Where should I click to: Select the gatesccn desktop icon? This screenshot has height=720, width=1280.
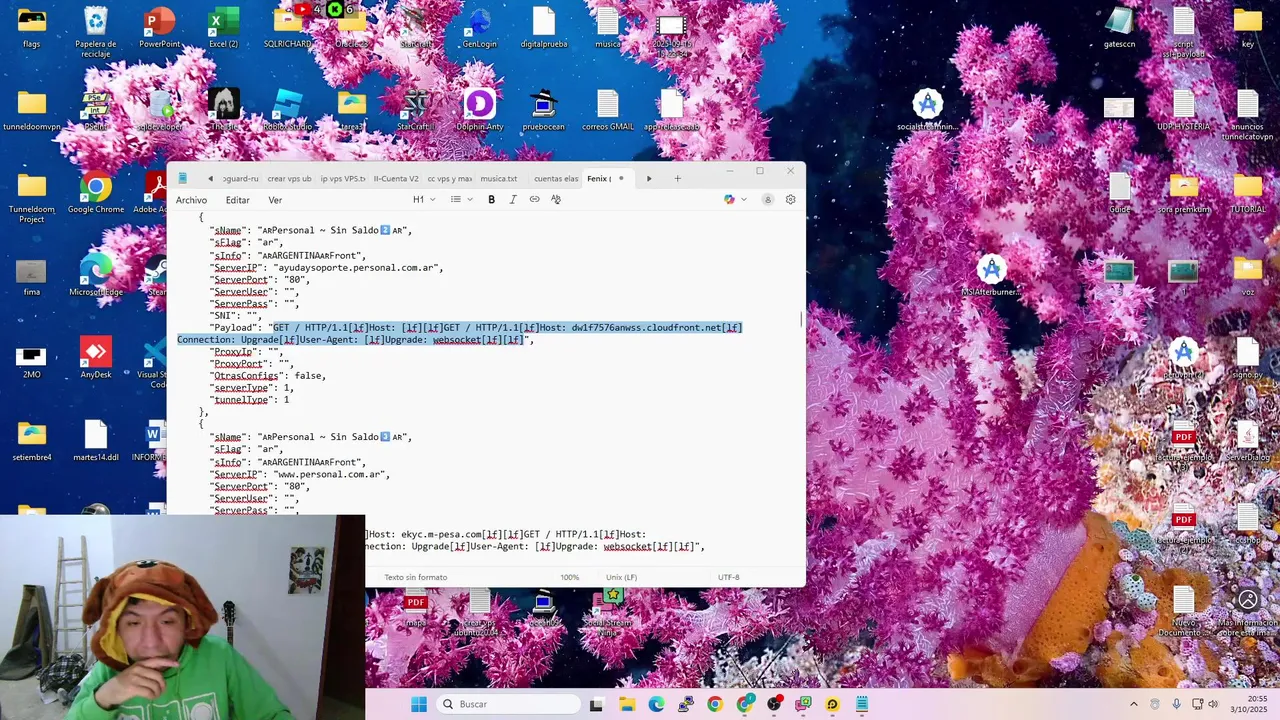1120,28
